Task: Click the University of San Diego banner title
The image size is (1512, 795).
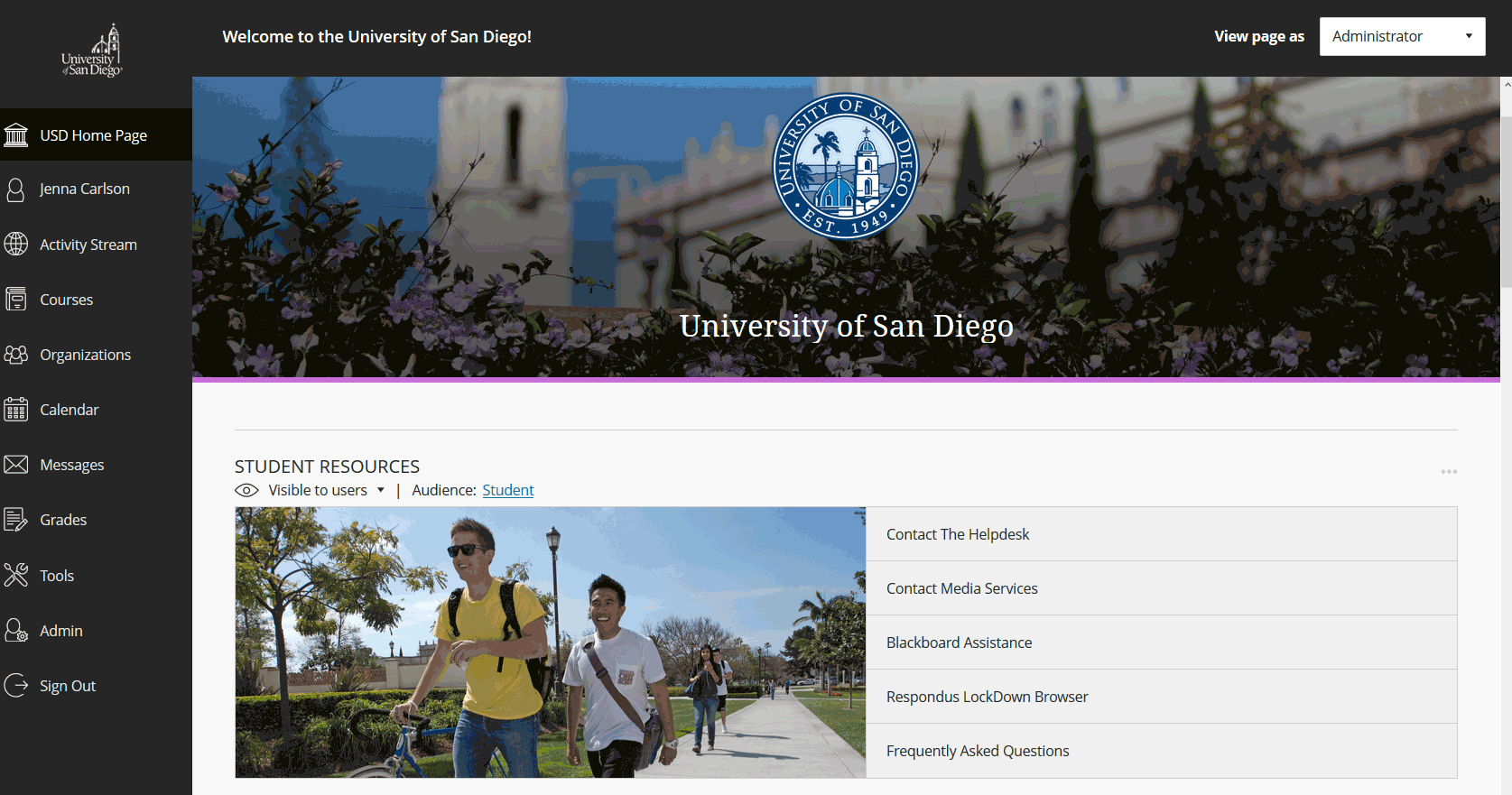Action: point(846,326)
